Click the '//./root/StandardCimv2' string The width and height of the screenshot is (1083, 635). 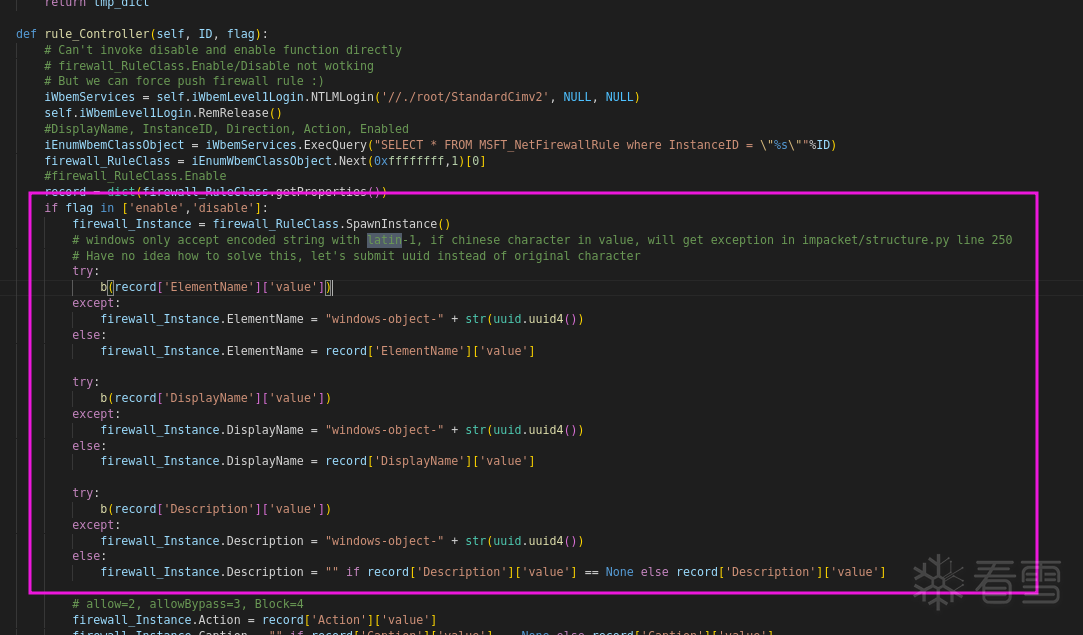point(466,97)
